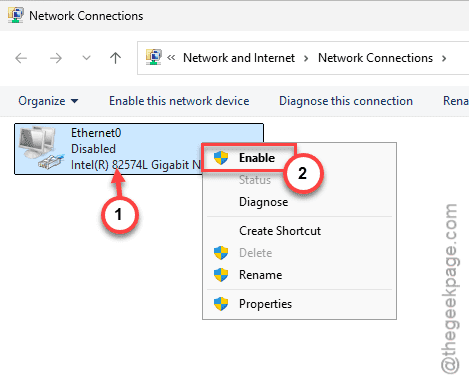469x387 pixels.
Task: Click Diagnose this connection
Action: (346, 101)
